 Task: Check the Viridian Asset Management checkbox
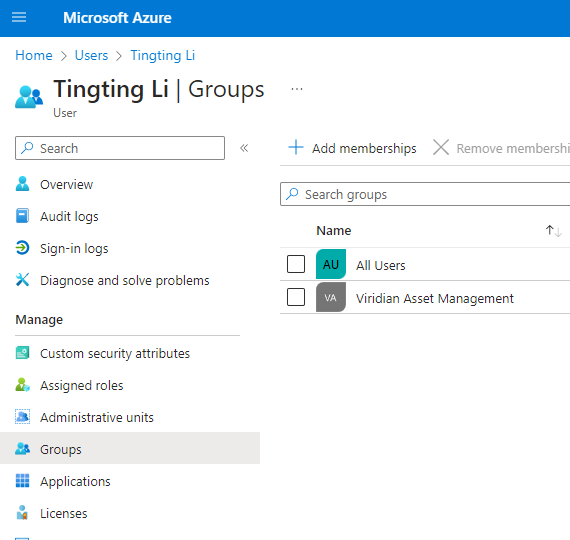pyautogui.click(x=296, y=297)
